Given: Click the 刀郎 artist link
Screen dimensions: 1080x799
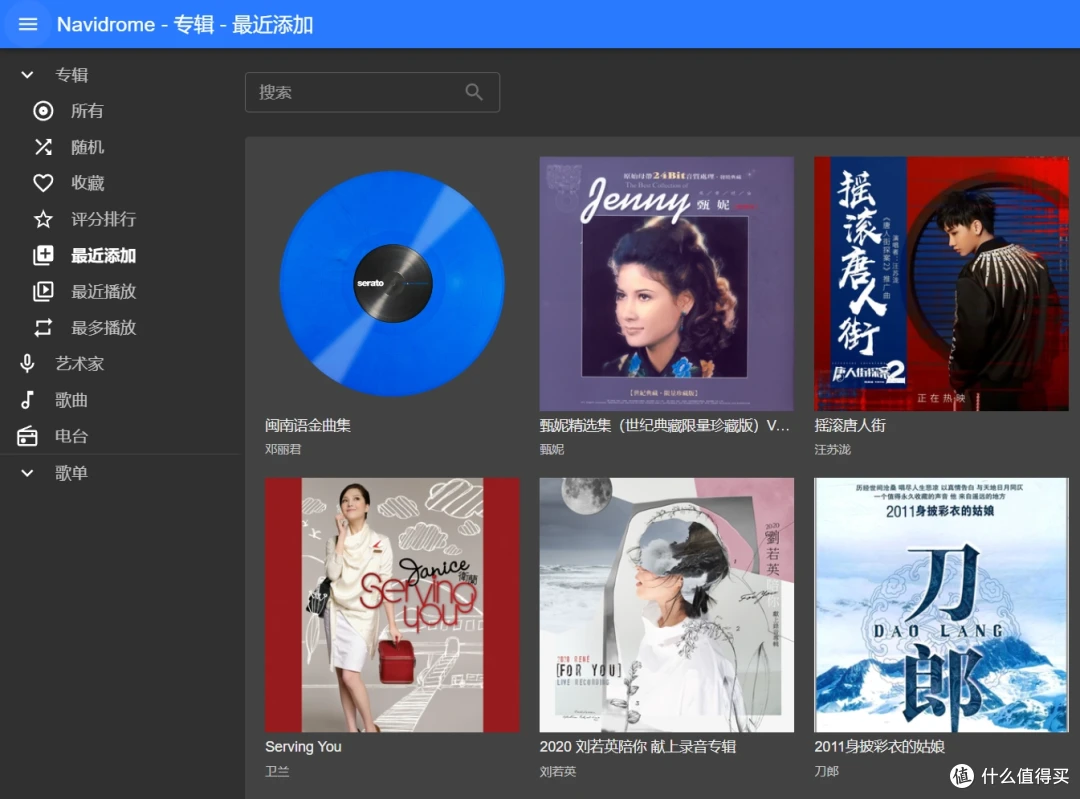Looking at the screenshot, I should pyautogui.click(x=826, y=770).
